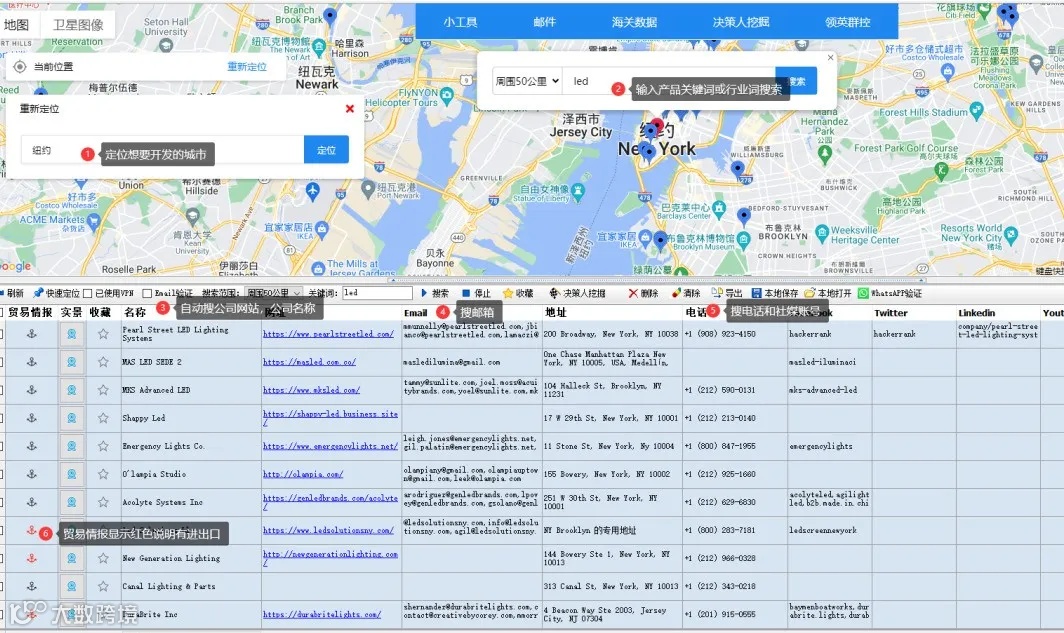Sort by the 地址 column header
This screenshot has height=633, width=1064.
click(x=556, y=312)
